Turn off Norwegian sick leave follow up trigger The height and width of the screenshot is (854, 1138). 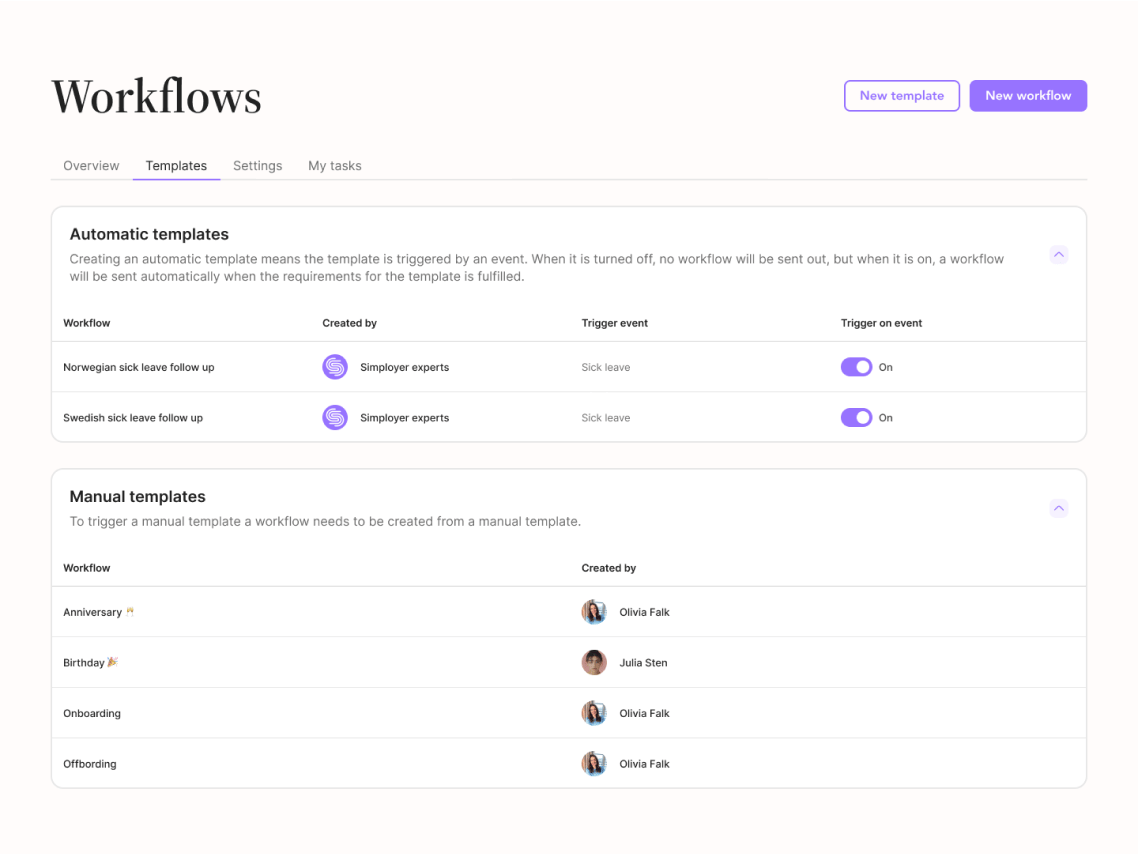pyautogui.click(x=856, y=367)
